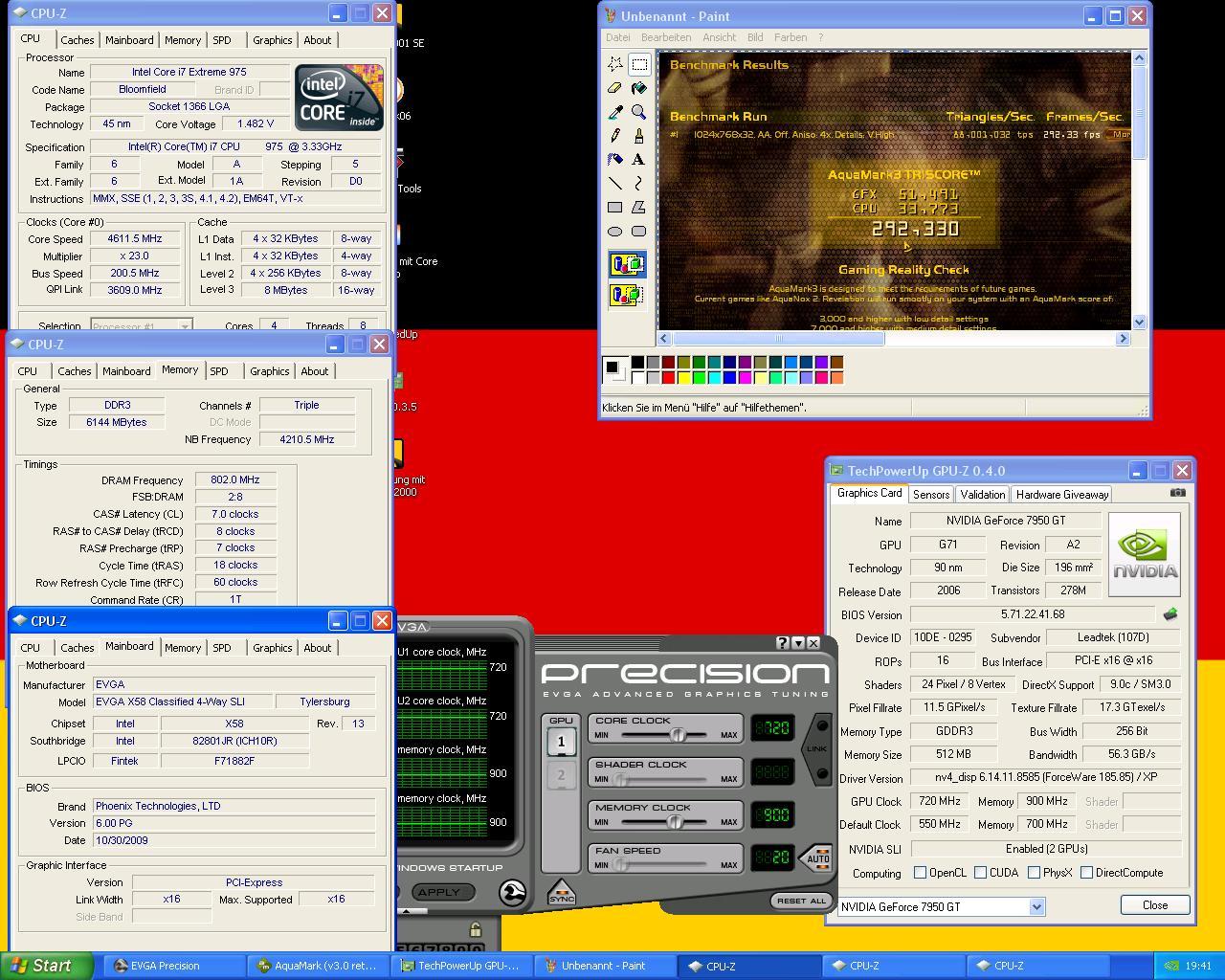Open the Hardware Giveaway tab in GPU-Z
The width and height of the screenshot is (1225, 980).
pyautogui.click(x=1062, y=494)
